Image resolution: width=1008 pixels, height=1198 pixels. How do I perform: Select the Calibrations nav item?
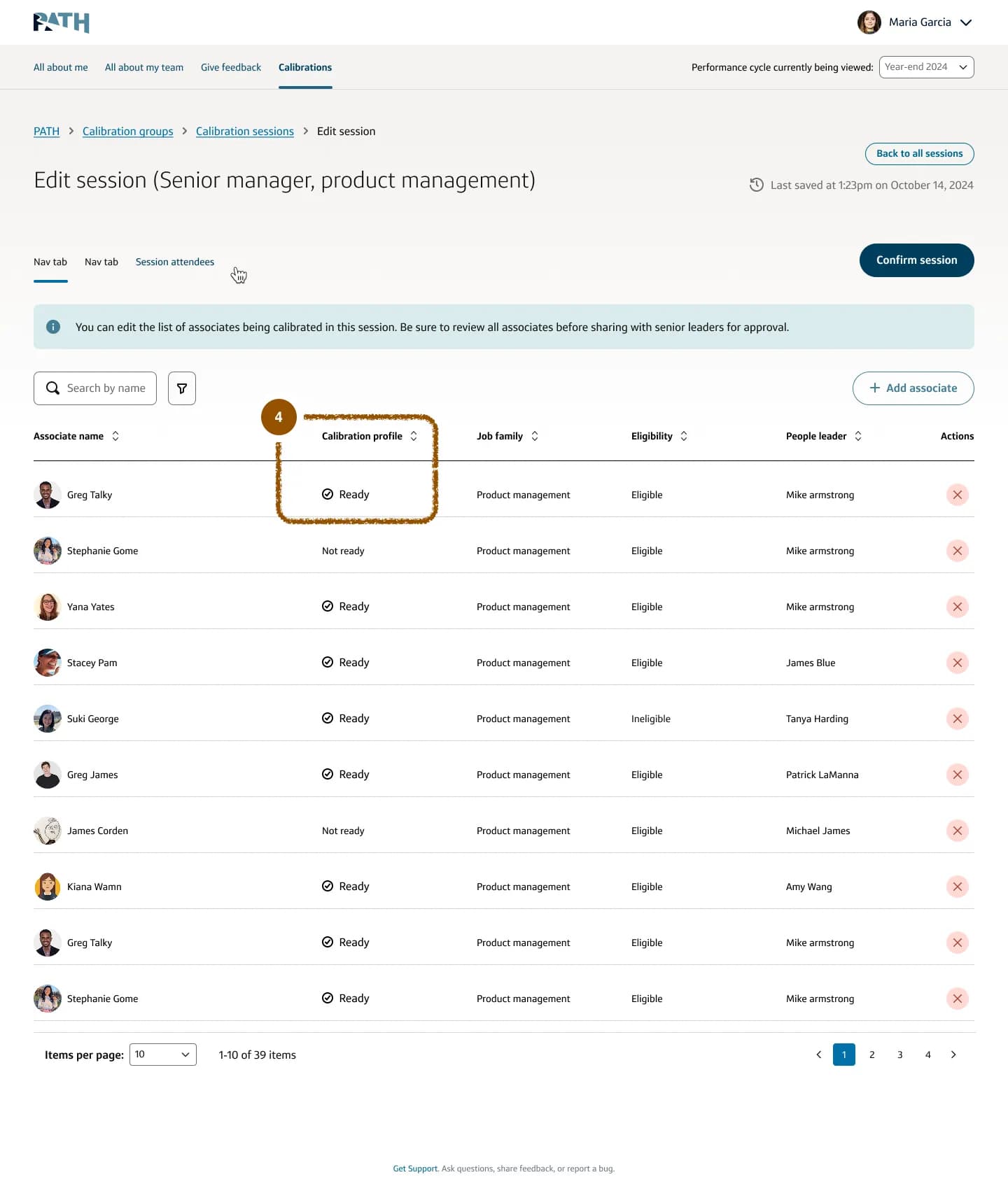305,67
